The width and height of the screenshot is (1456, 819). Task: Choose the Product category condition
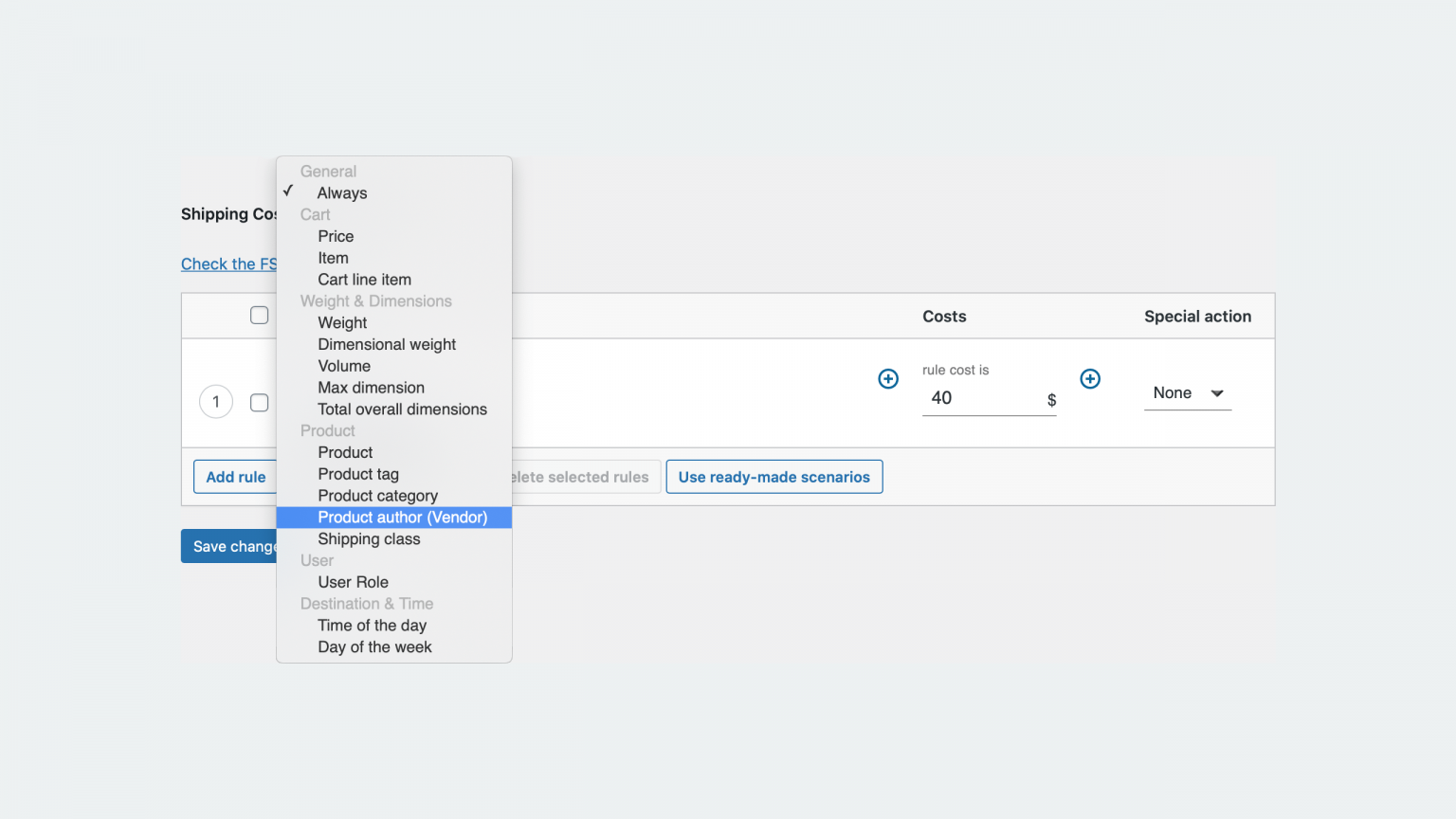[x=377, y=495]
